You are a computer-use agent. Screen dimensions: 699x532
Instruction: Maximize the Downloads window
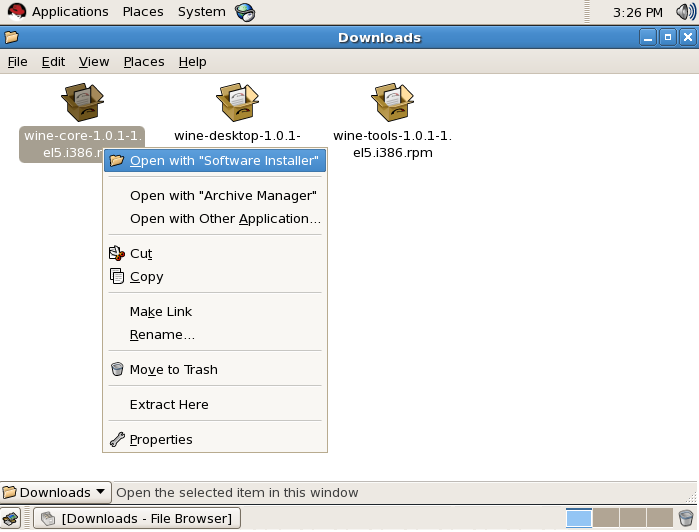click(x=668, y=37)
